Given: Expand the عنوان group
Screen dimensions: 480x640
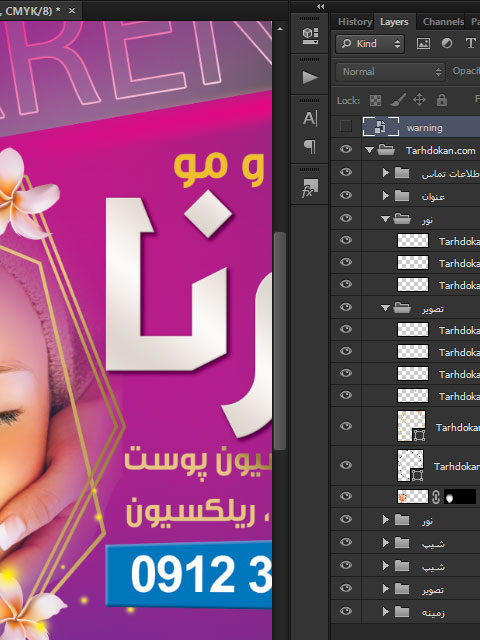Looking at the screenshot, I should click(386, 196).
